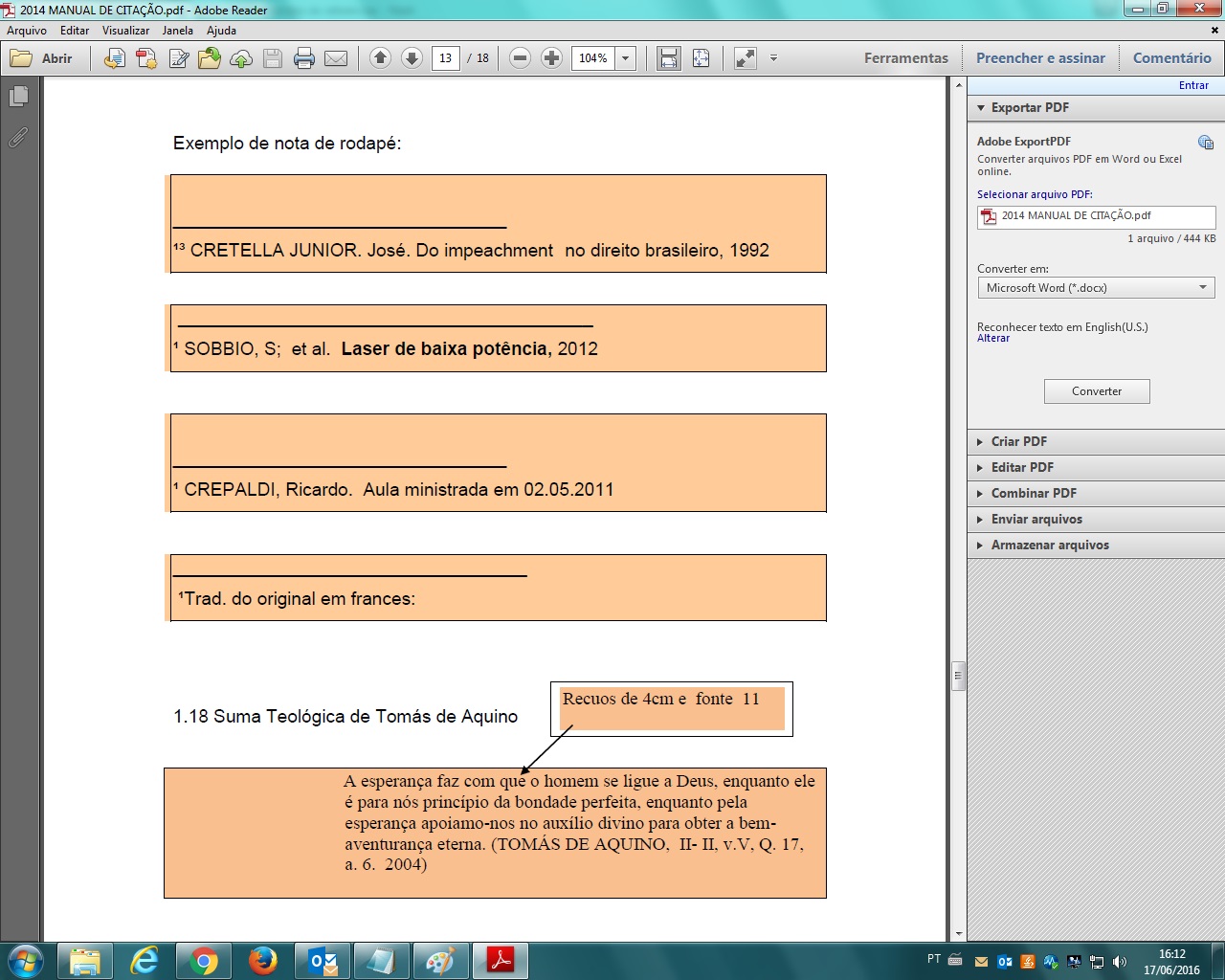Click the print icon in toolbar
This screenshot has width=1225, height=980.
(304, 58)
